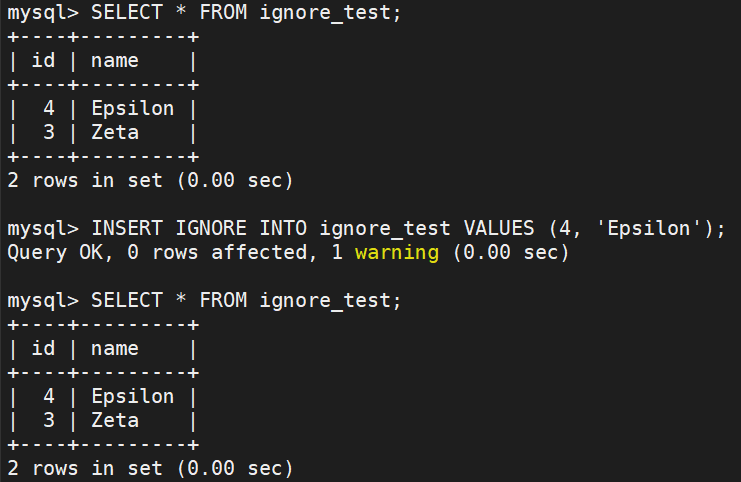Click the yellow warning word
Screen dimensions: 741x482
click(396, 253)
